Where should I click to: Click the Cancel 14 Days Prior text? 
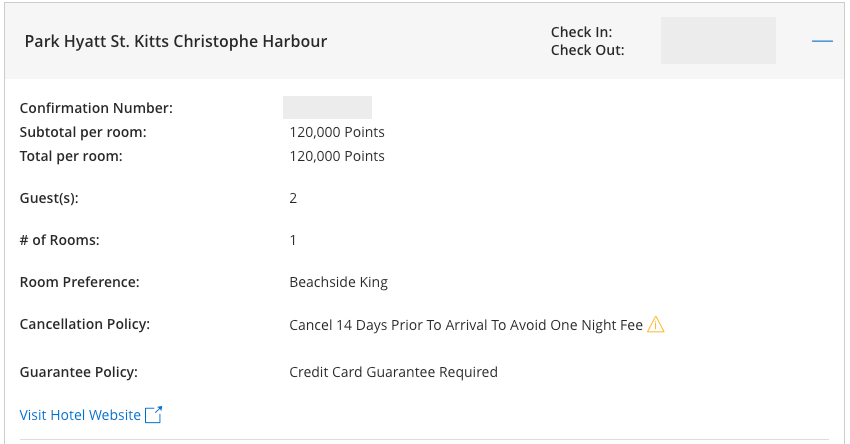(465, 325)
